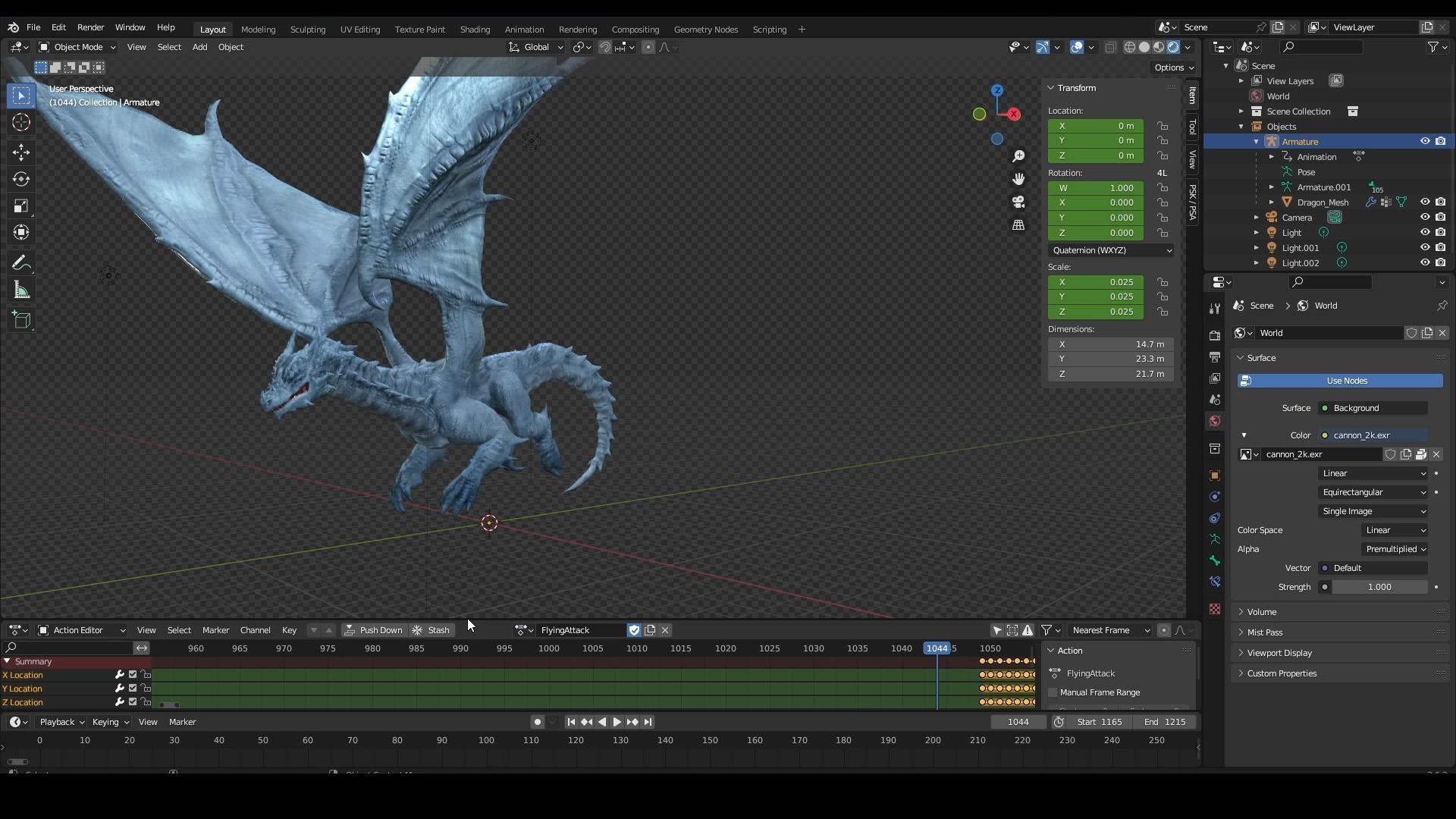Unlink the FlyingAttack action with X

(665, 630)
